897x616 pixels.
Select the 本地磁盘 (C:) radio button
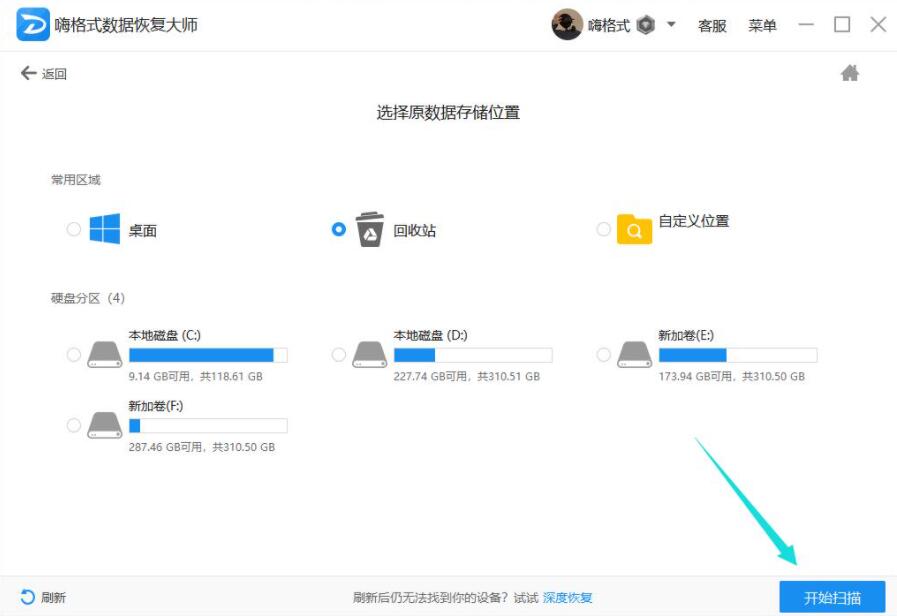click(74, 355)
